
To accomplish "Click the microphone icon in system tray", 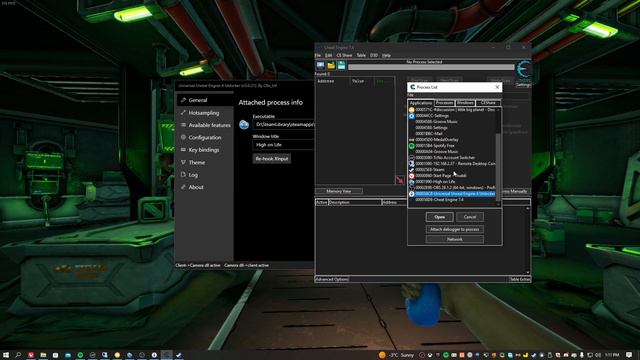I will click(582, 355).
